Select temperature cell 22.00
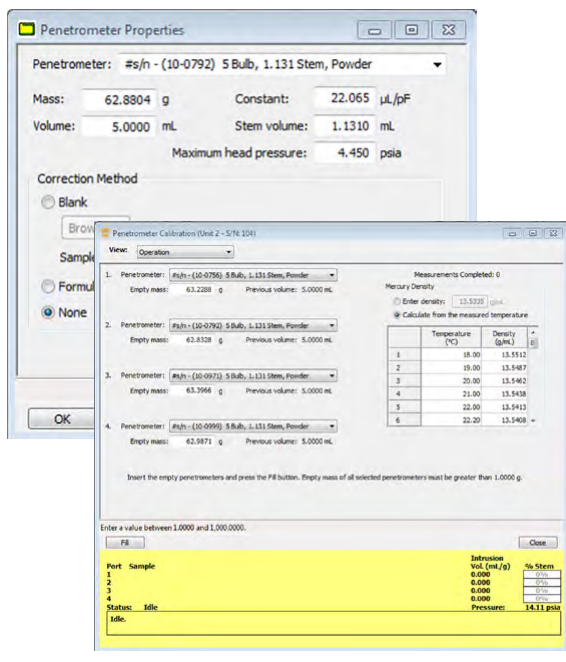 451,407
